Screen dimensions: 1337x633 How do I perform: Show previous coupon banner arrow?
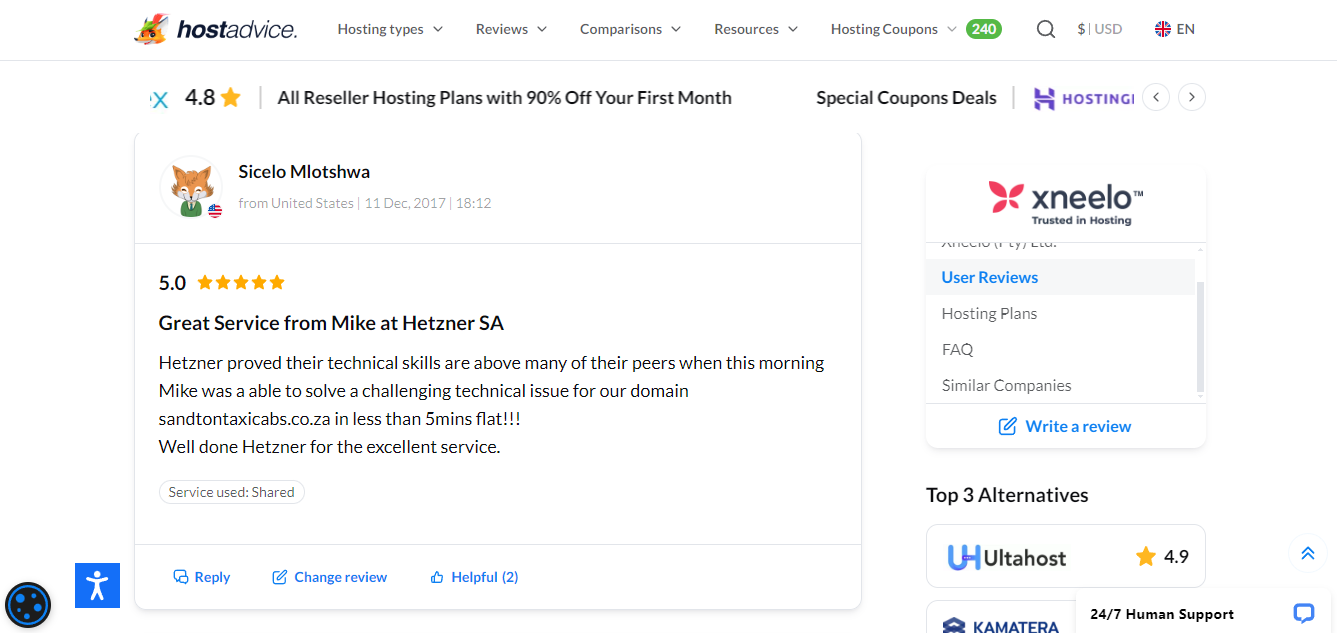(x=1156, y=97)
